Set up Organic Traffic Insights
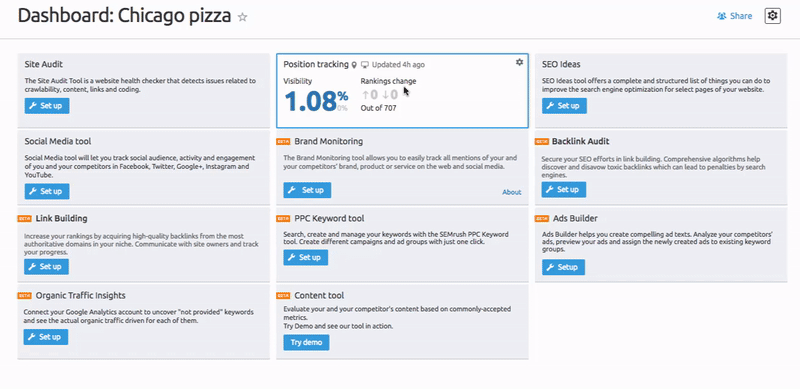This screenshot has width=800, height=389. [x=46, y=337]
